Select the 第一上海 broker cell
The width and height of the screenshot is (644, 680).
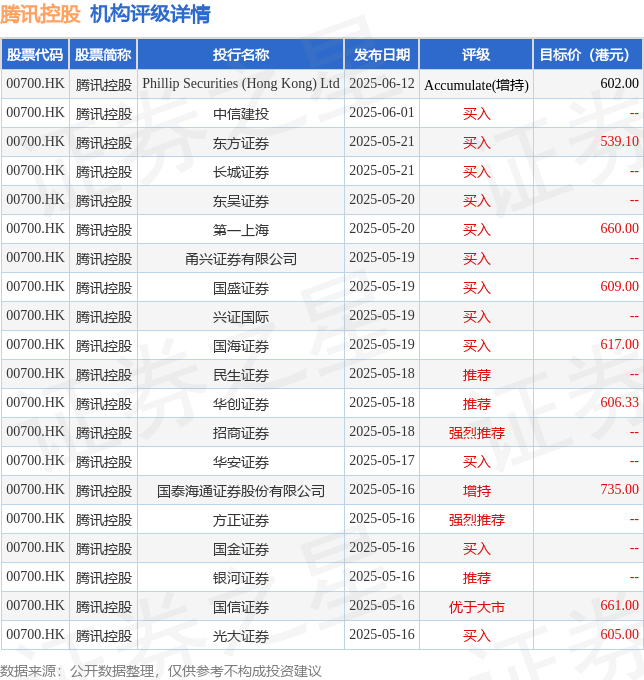(241, 230)
